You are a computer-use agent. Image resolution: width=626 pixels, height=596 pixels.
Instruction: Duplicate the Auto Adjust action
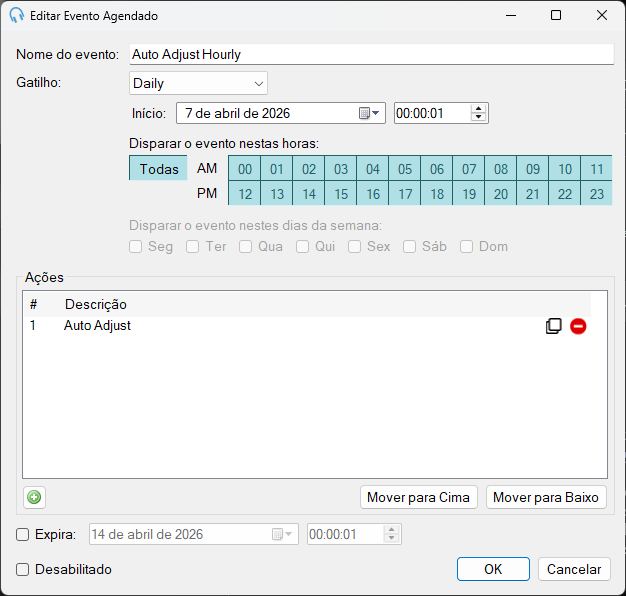(x=553, y=326)
